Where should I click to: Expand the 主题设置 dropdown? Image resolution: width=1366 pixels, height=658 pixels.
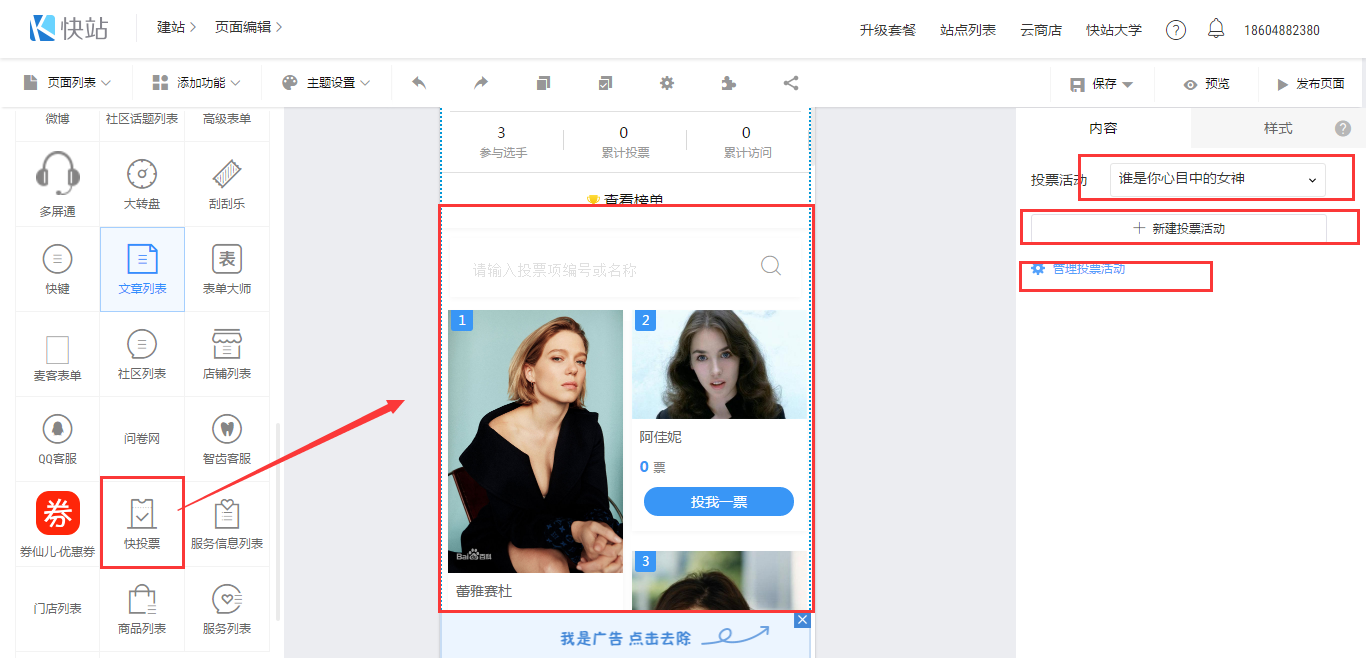click(326, 83)
